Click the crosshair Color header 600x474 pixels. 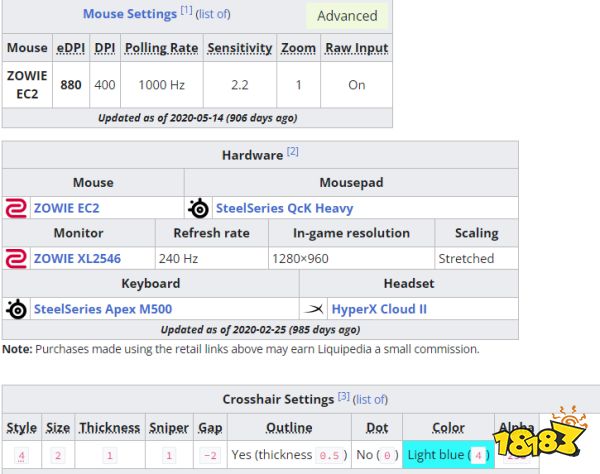click(448, 427)
